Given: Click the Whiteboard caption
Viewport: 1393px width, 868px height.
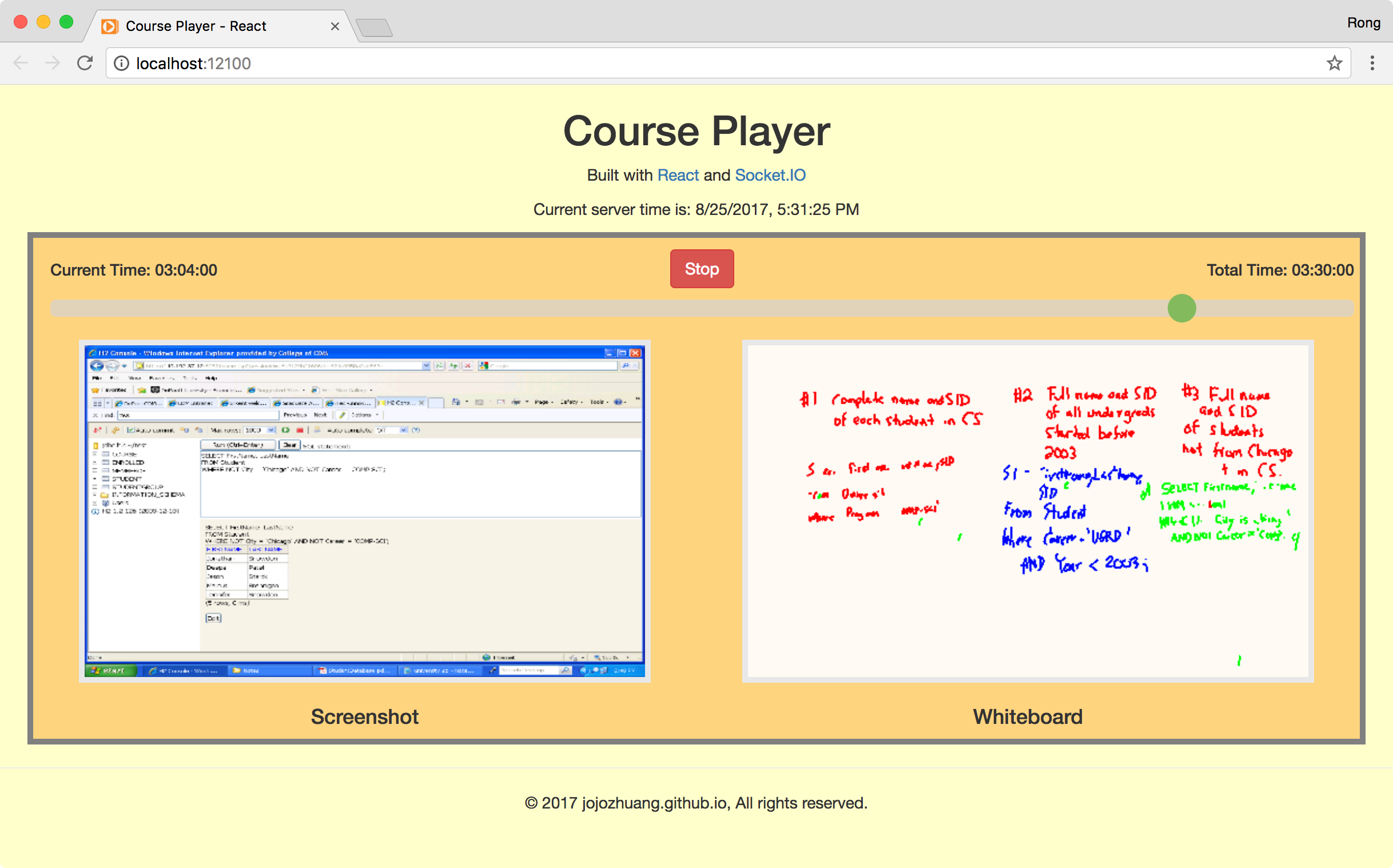Looking at the screenshot, I should tap(1028, 716).
